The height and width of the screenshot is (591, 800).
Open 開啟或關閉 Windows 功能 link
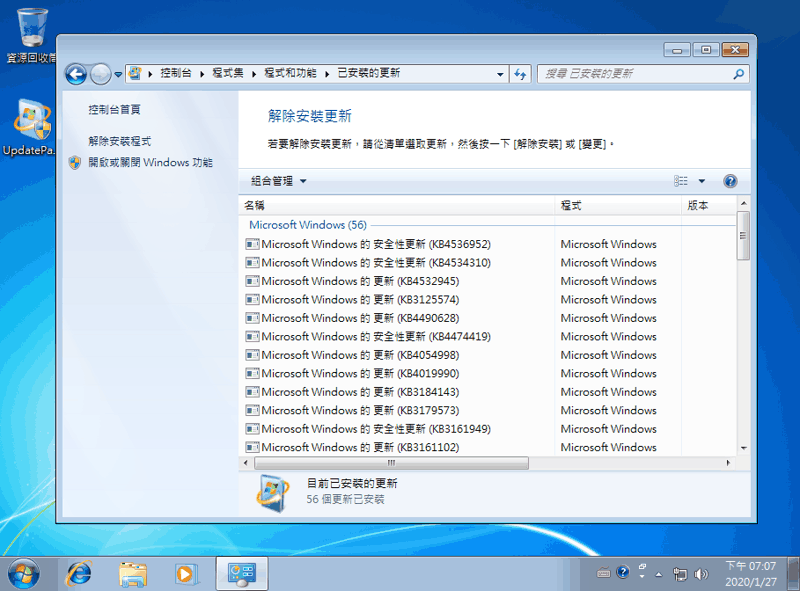150,162
